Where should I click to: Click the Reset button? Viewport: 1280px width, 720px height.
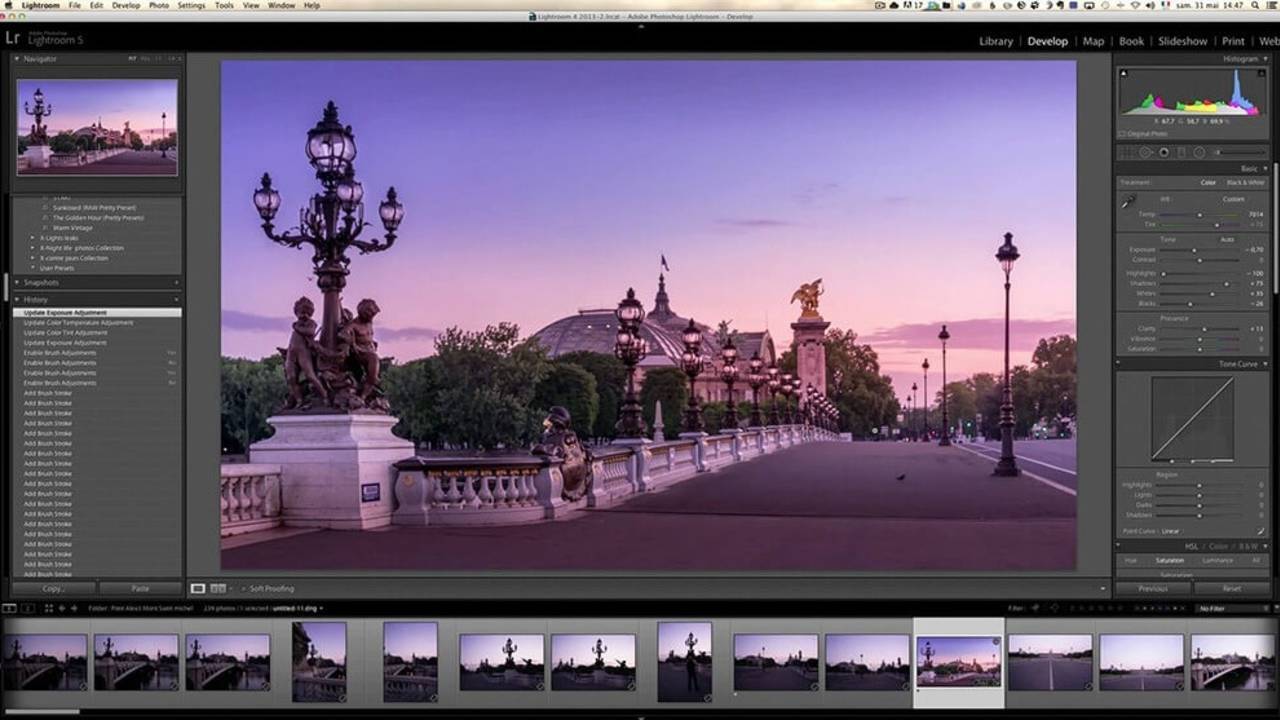[1231, 588]
